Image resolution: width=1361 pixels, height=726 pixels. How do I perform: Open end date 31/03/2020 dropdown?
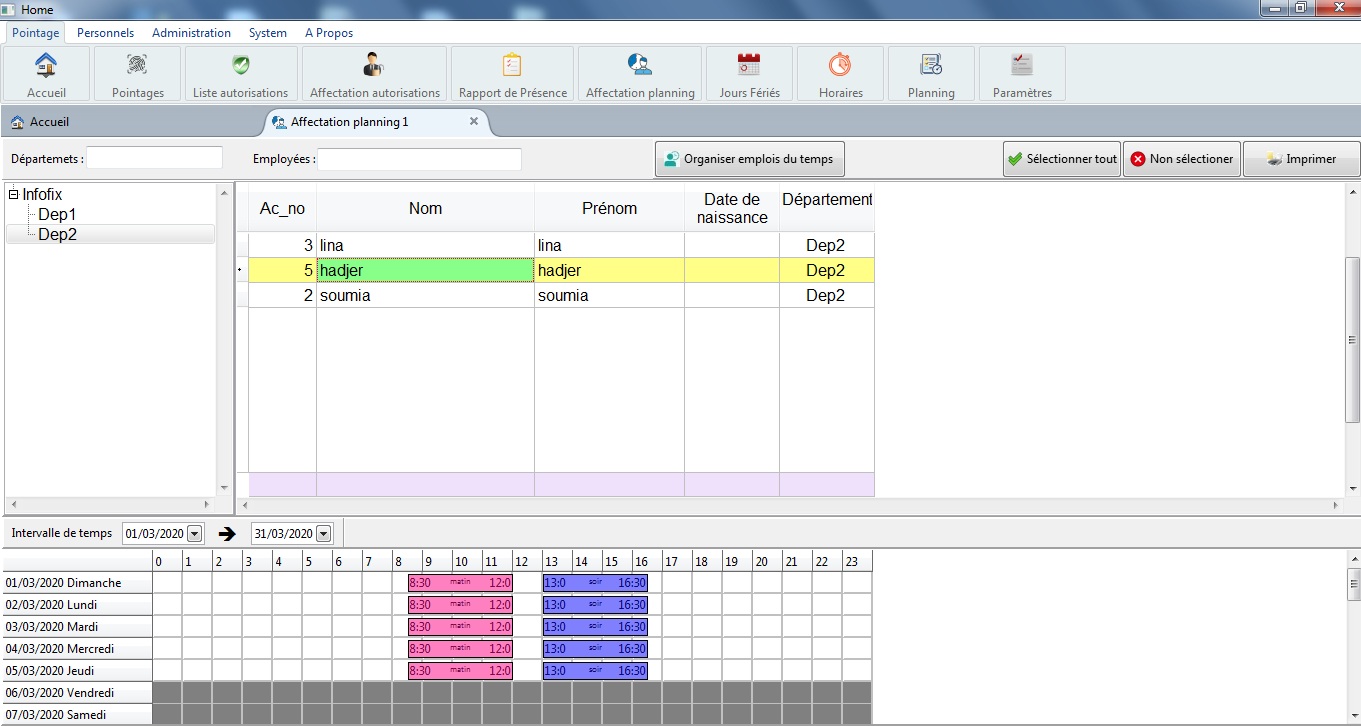pyautogui.click(x=323, y=534)
